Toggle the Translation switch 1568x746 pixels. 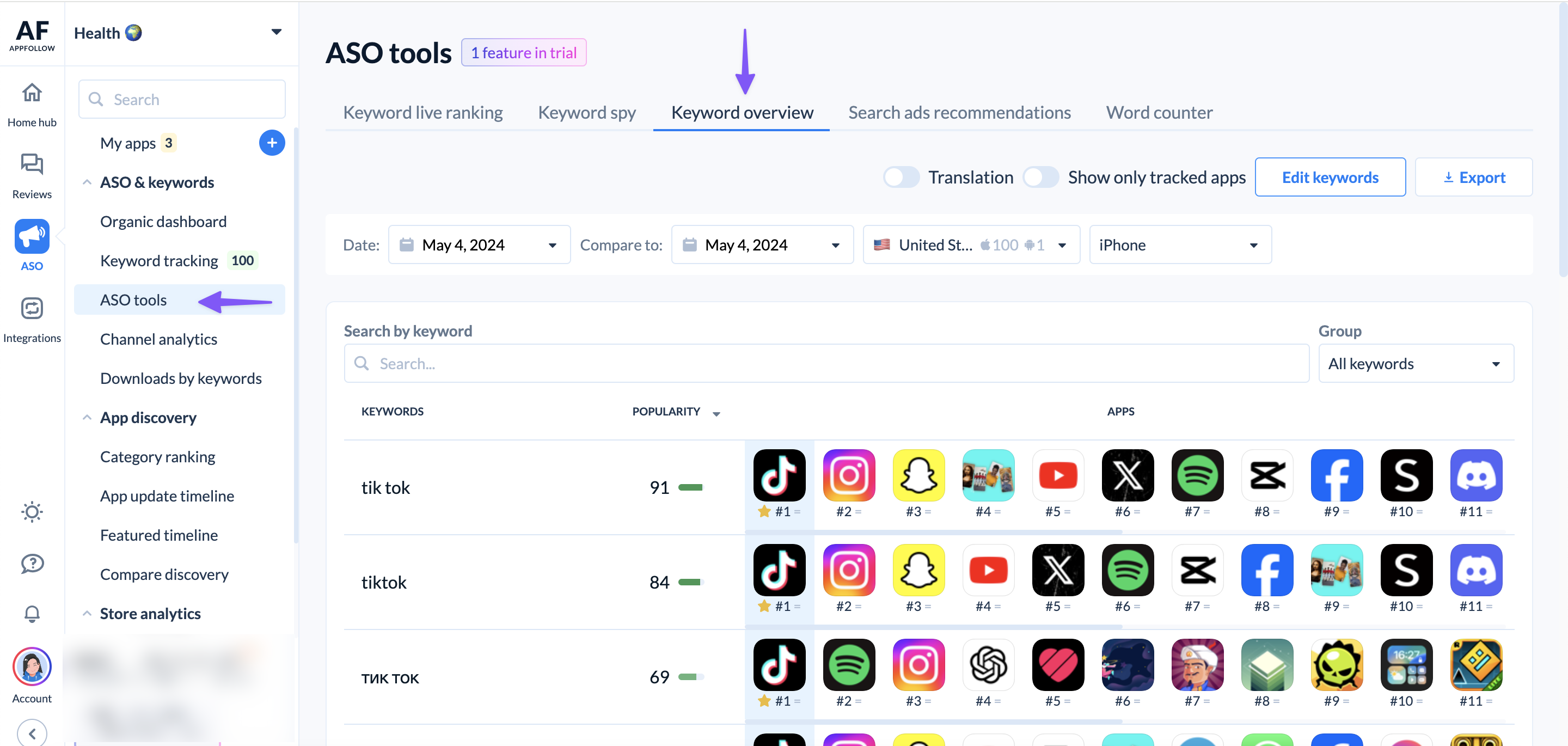click(901, 177)
